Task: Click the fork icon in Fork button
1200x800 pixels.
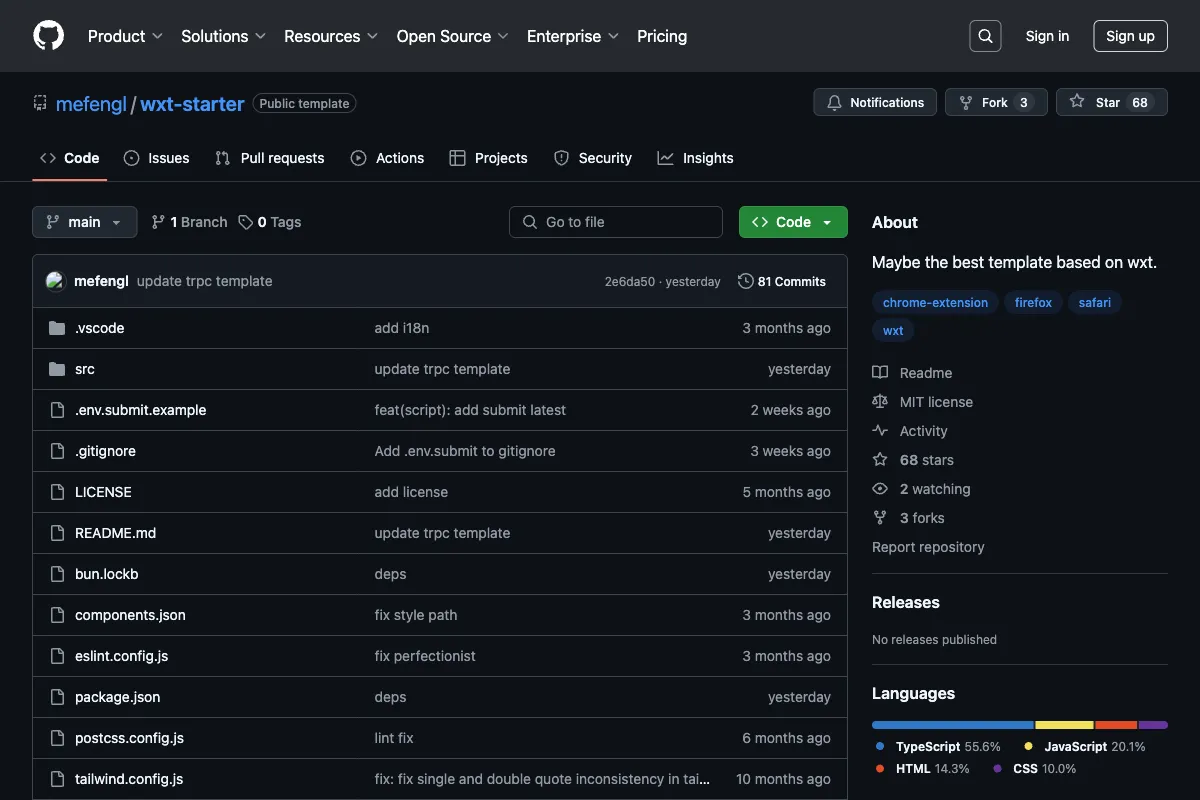Action: pos(966,102)
